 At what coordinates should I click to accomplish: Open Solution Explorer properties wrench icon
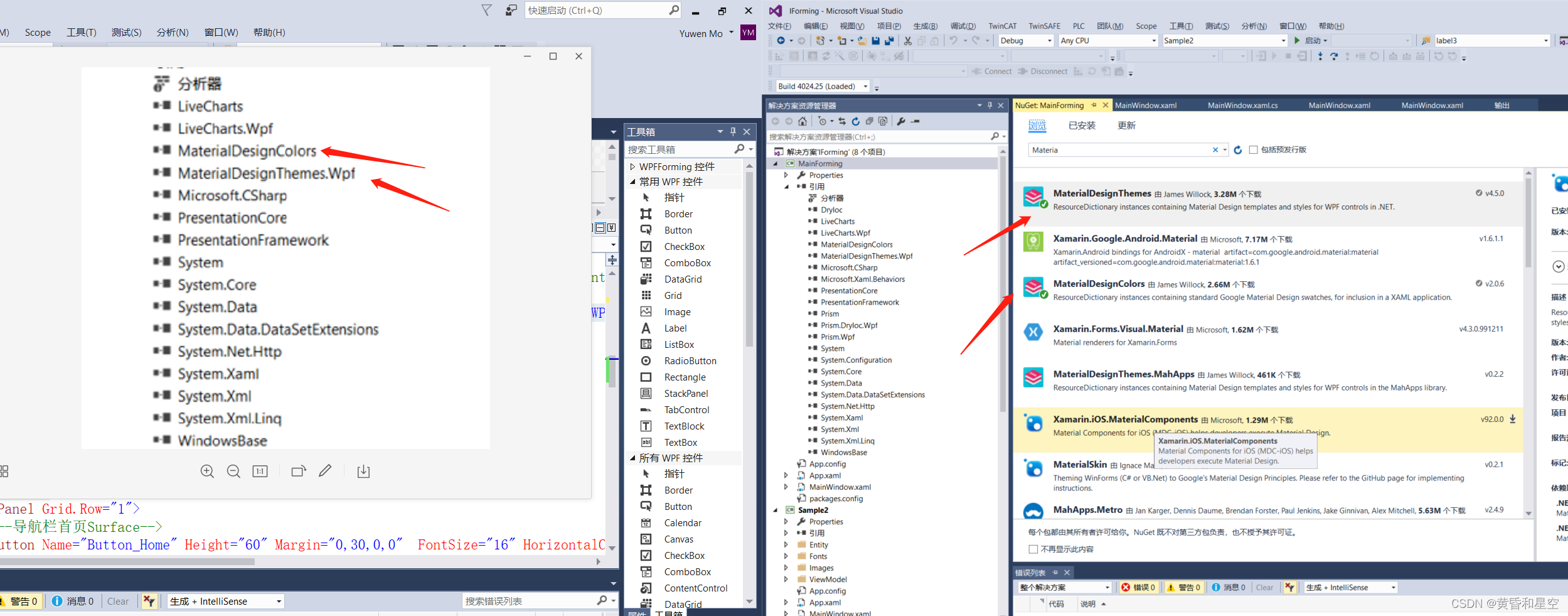pyautogui.click(x=901, y=121)
